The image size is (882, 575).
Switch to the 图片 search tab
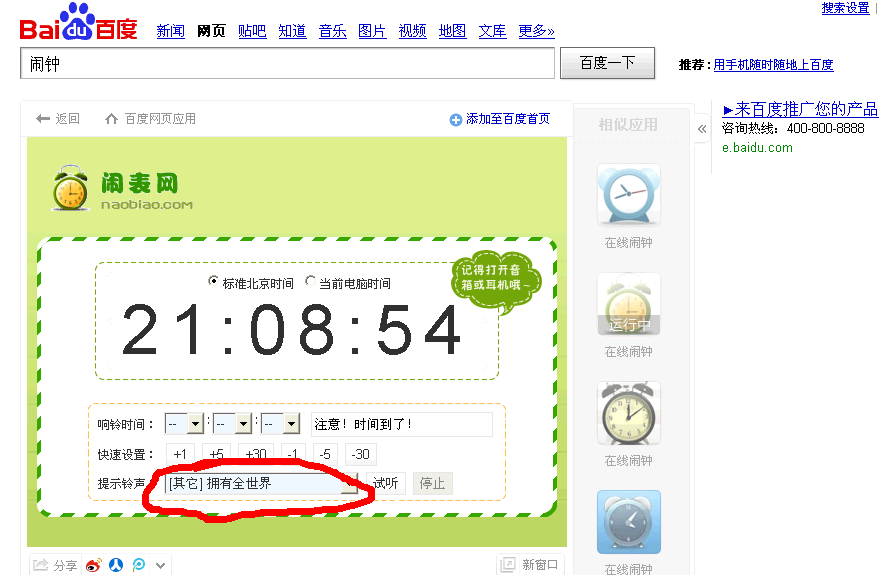click(372, 31)
